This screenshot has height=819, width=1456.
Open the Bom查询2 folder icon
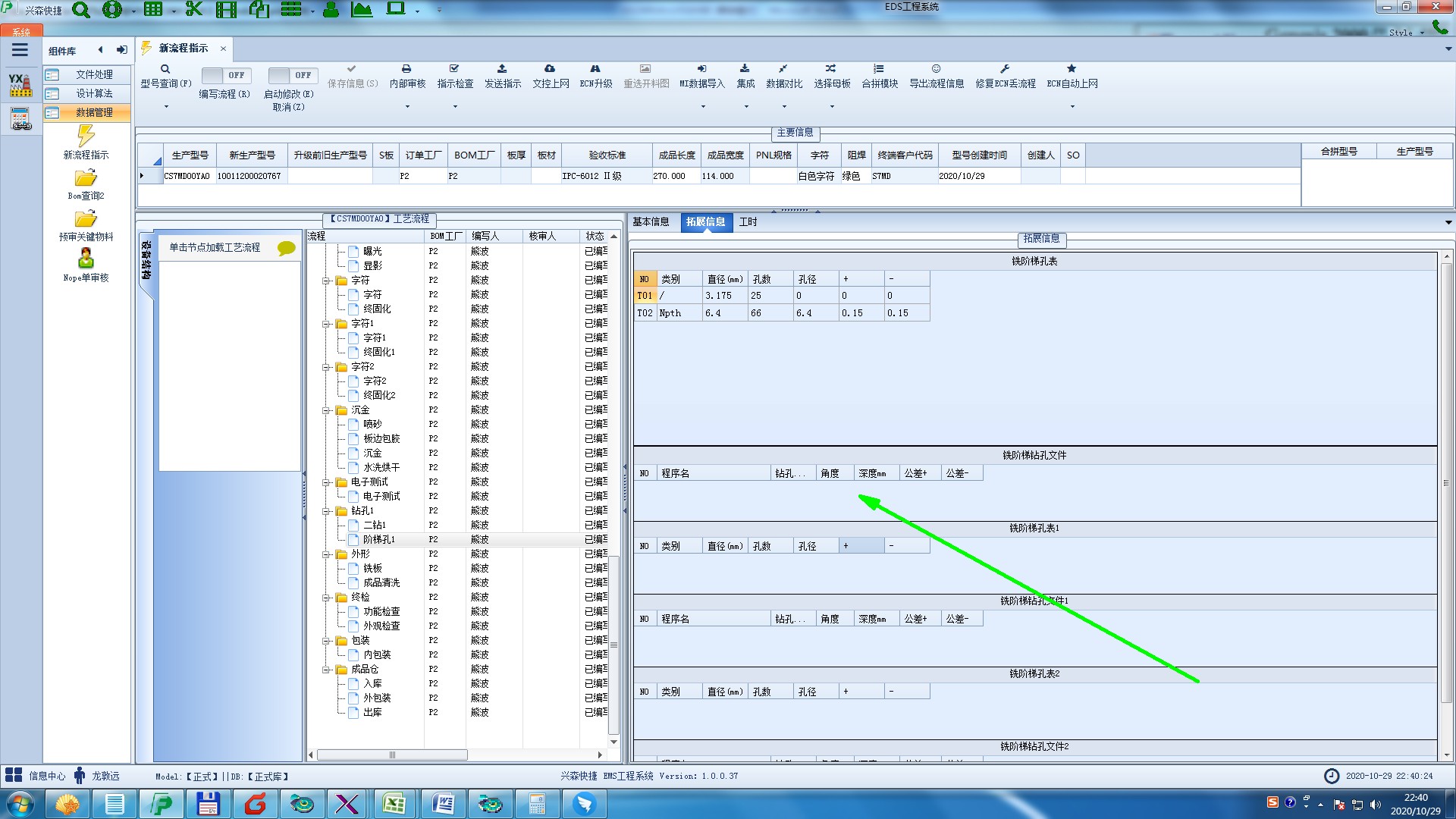click(x=86, y=178)
